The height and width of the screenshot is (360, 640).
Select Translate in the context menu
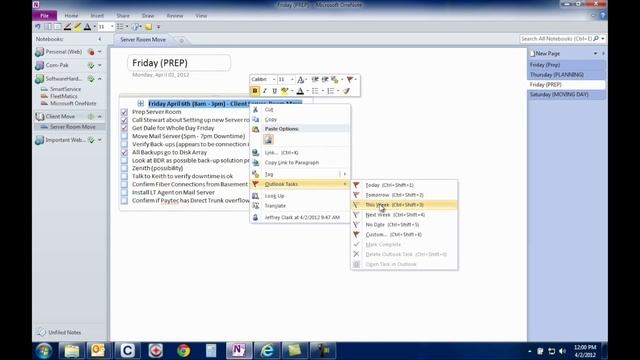point(300,206)
